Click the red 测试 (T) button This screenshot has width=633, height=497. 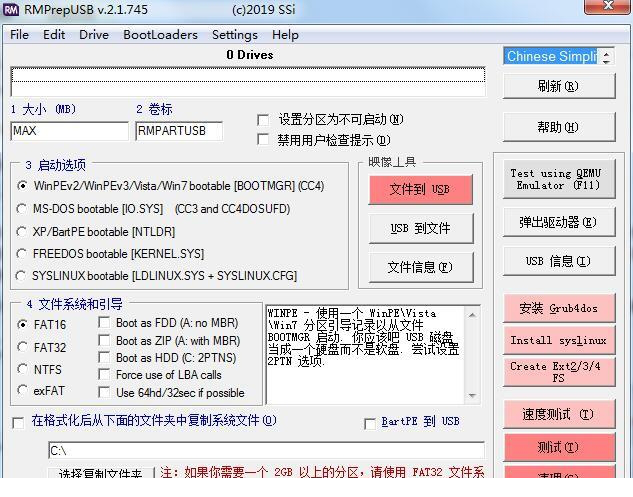pos(559,447)
